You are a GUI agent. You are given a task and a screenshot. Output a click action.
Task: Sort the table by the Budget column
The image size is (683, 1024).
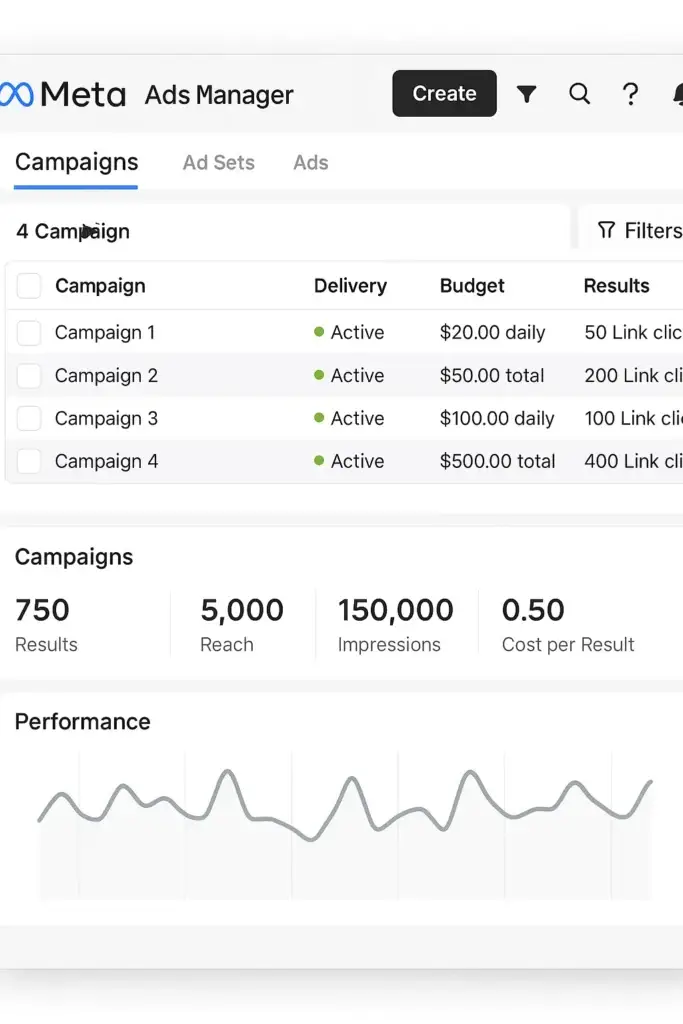[471, 285]
